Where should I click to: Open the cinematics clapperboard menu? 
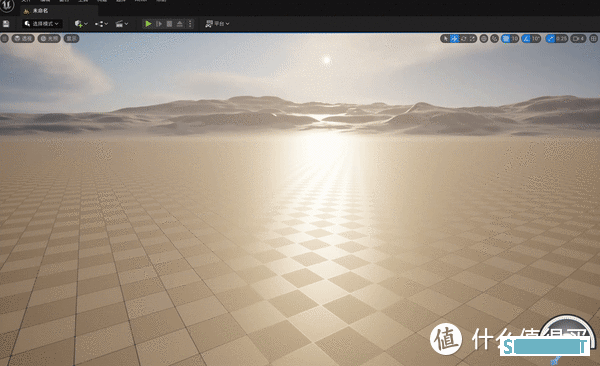point(122,24)
